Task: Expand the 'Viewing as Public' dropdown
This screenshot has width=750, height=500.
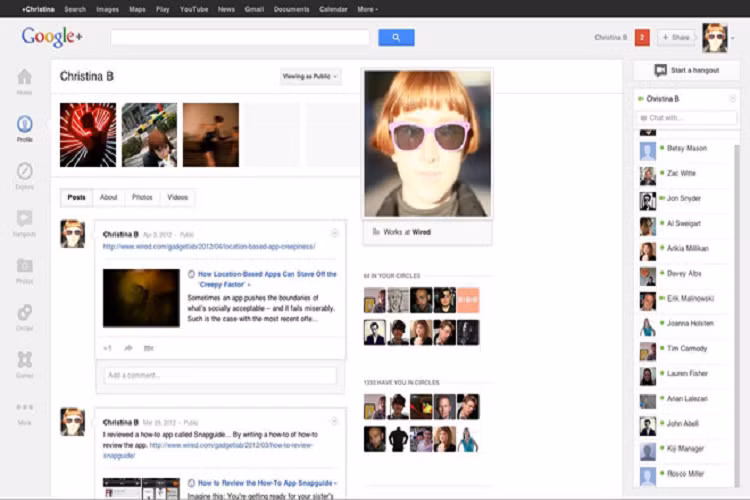Action: pos(310,76)
